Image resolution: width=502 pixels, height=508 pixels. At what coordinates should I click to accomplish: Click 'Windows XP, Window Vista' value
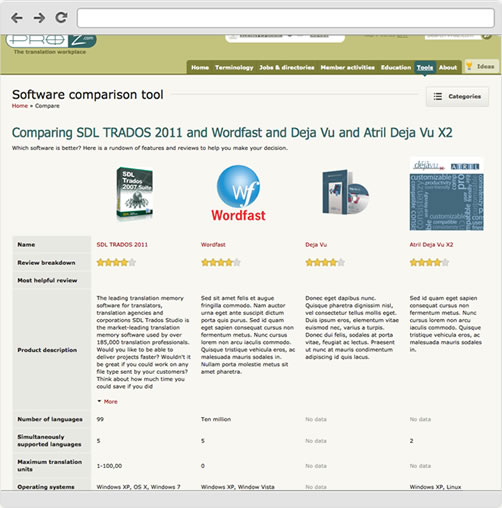(238, 487)
